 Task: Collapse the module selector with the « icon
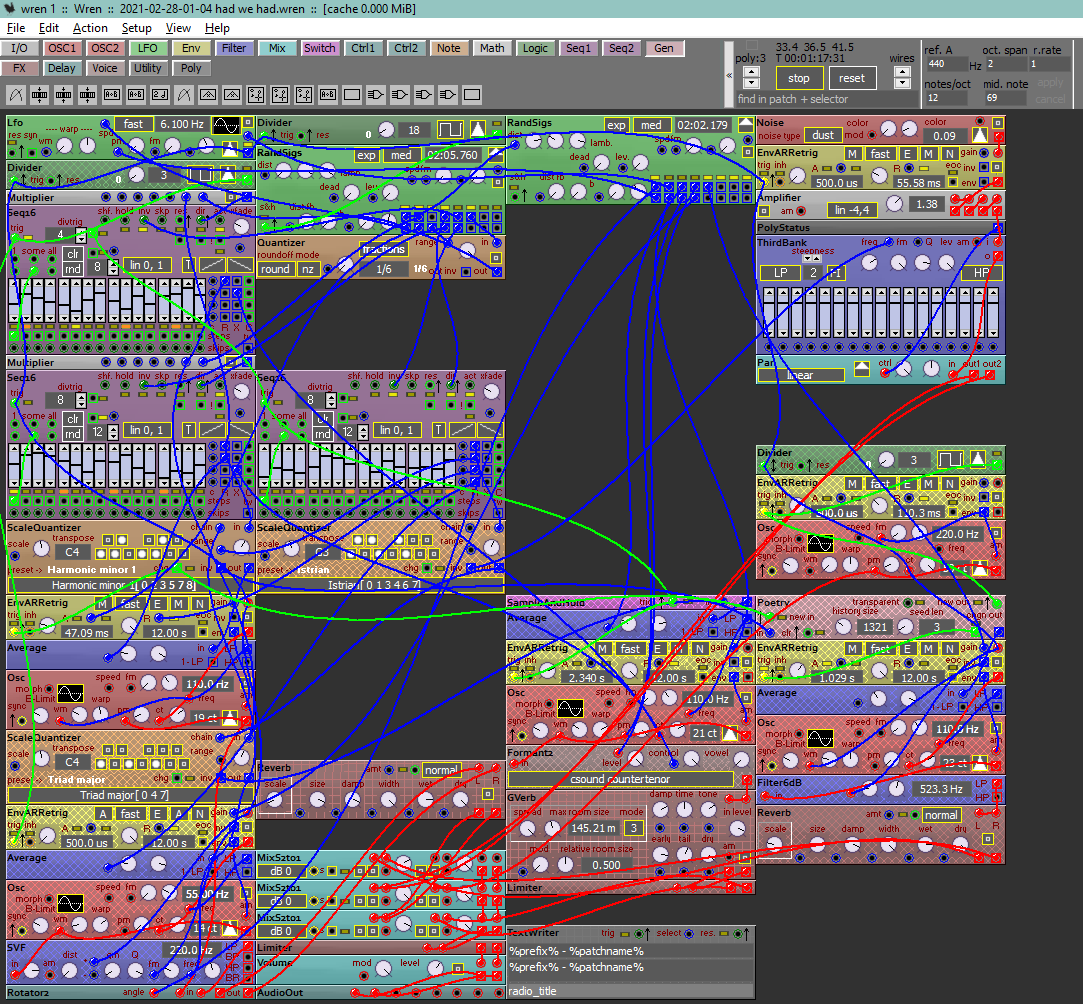(x=729, y=75)
